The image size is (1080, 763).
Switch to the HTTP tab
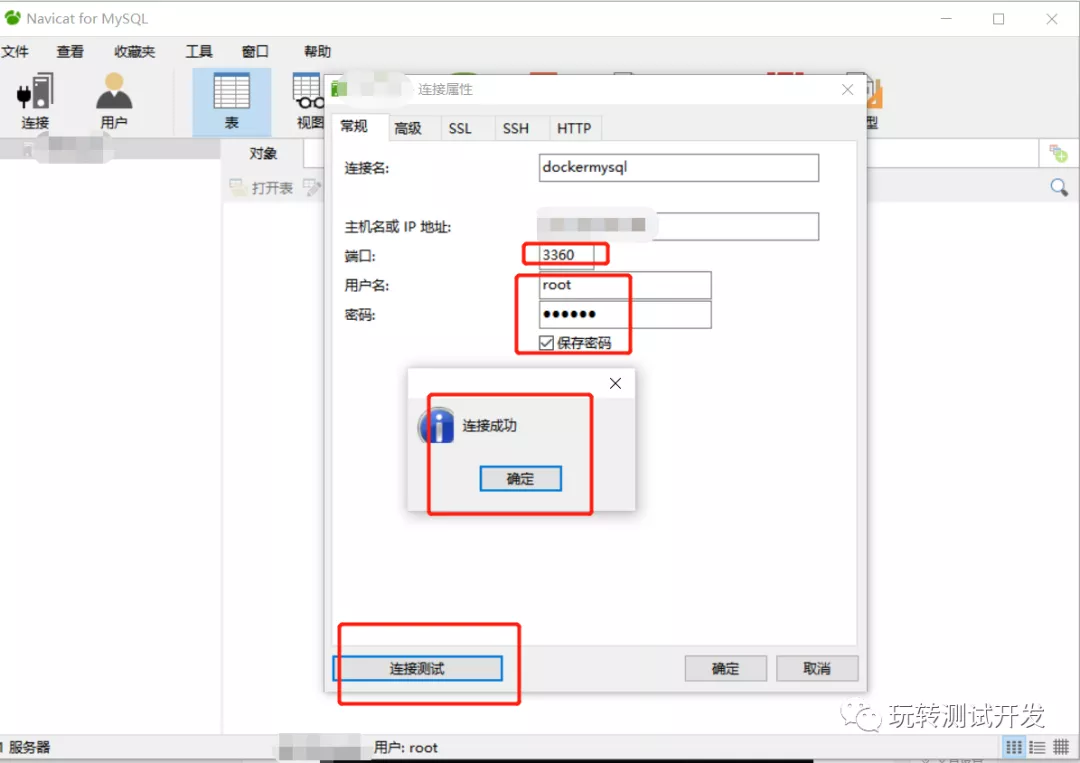pyautogui.click(x=574, y=128)
